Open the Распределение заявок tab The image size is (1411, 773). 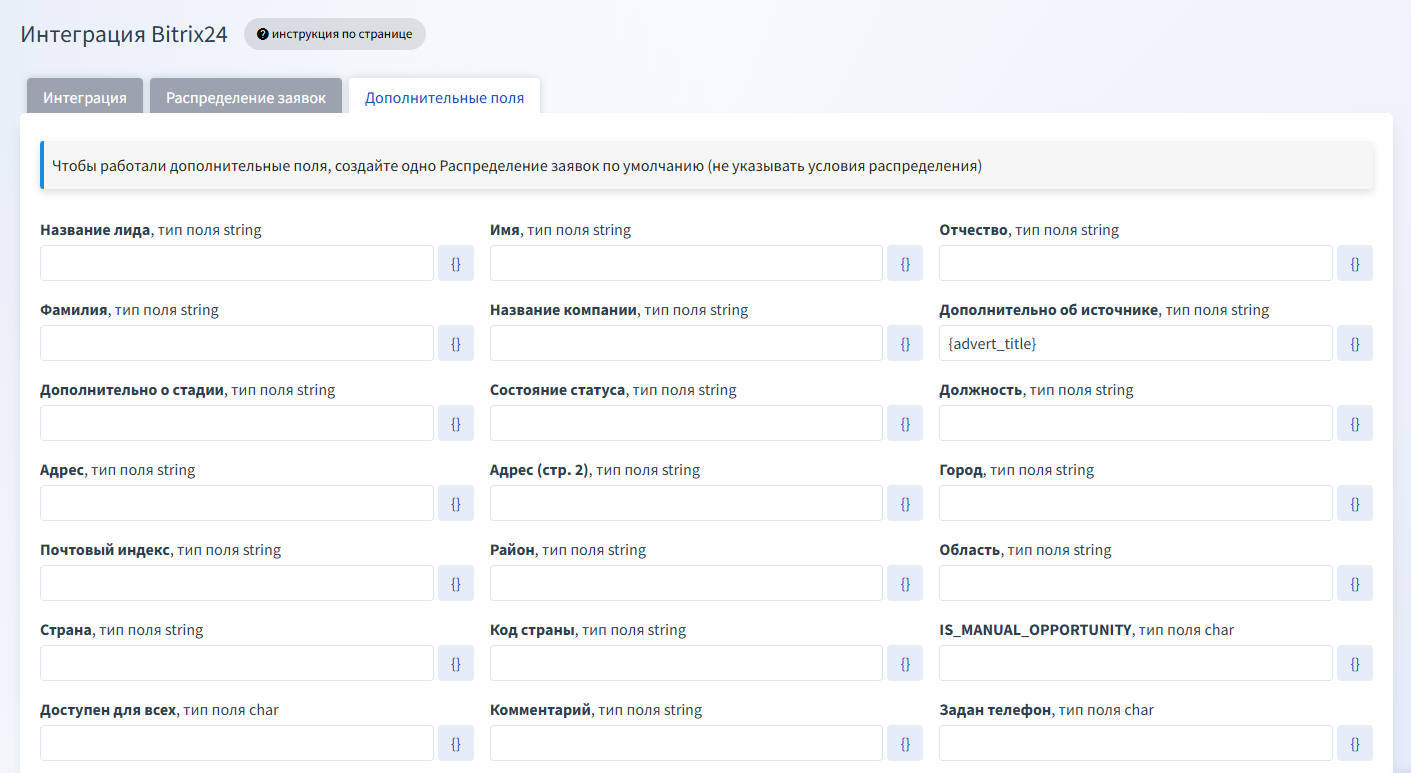click(246, 97)
